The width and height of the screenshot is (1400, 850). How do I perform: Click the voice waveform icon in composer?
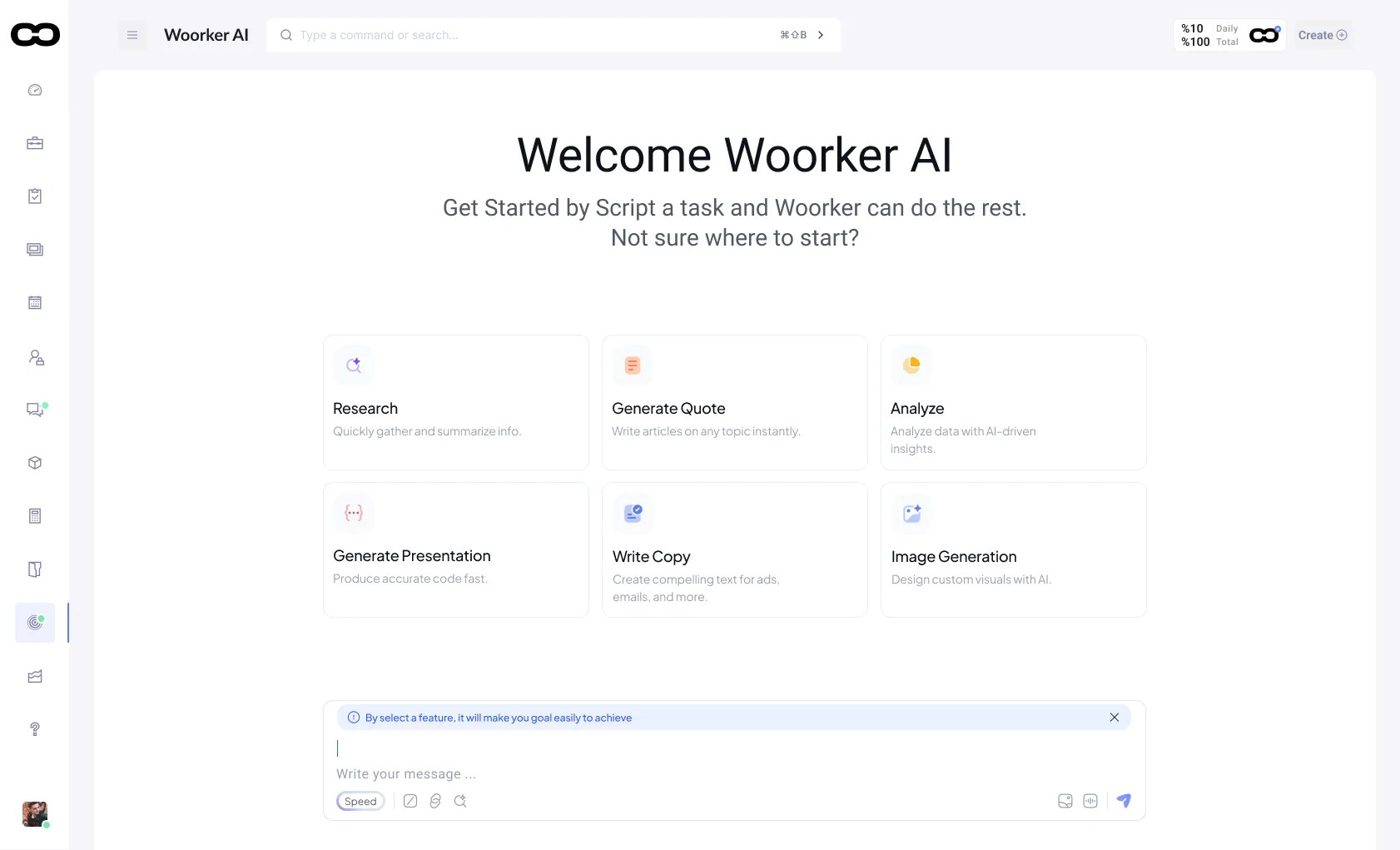(x=1090, y=801)
